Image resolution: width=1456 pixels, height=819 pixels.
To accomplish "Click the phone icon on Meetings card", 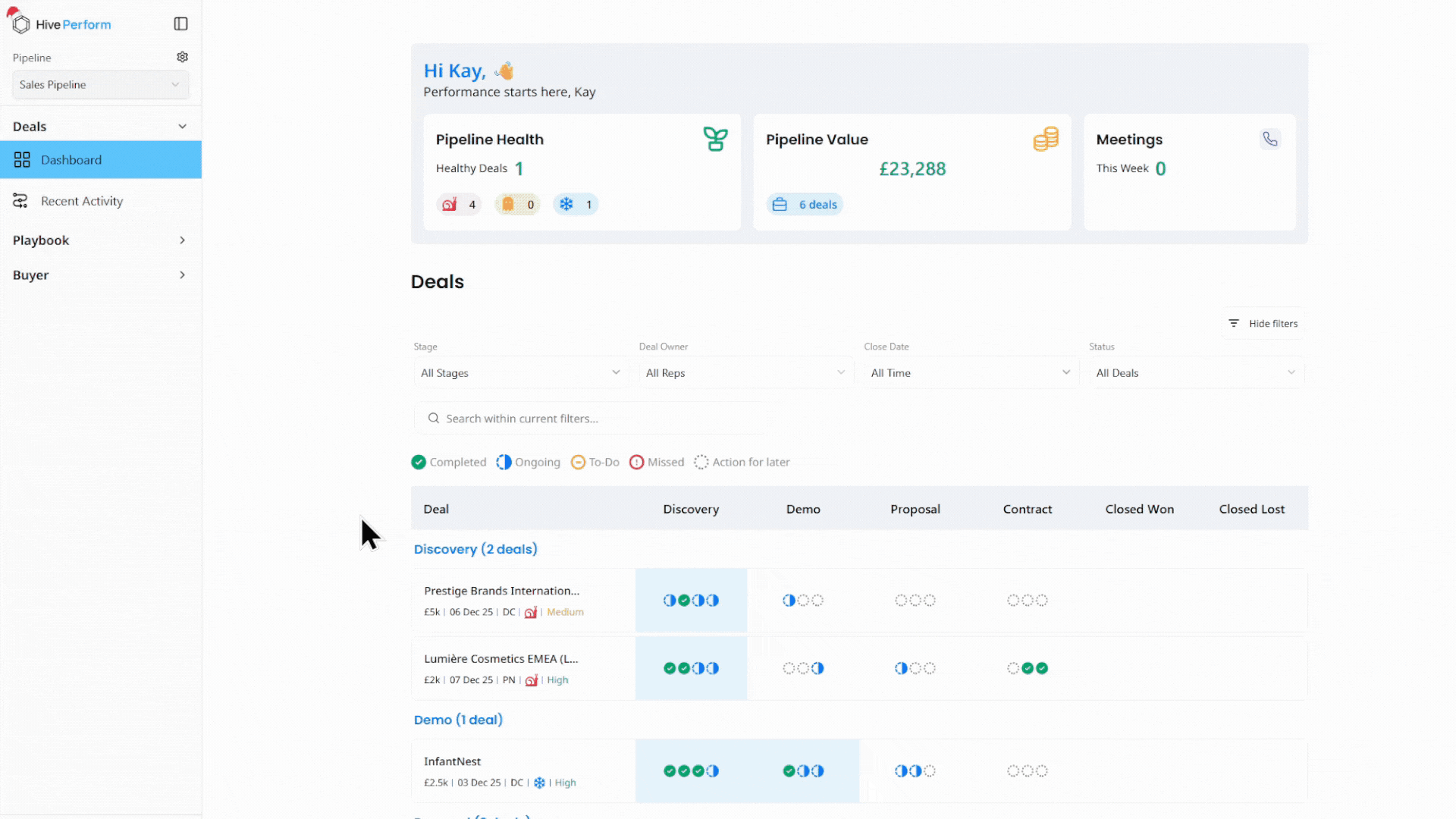I will (x=1270, y=139).
